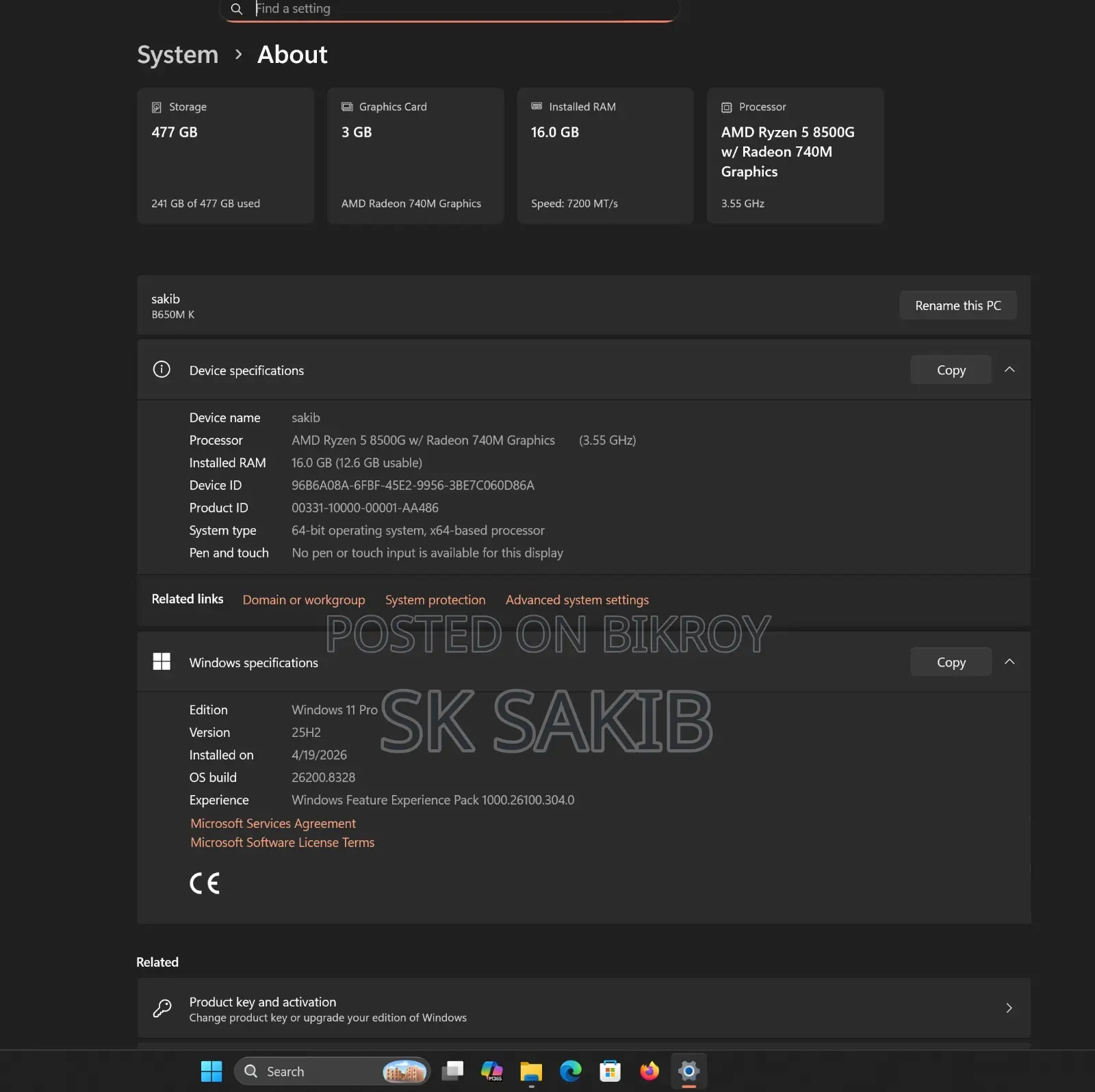The height and width of the screenshot is (1092, 1095).
Task: Click the Installed on date 4/19/2026
Action: [x=319, y=755]
